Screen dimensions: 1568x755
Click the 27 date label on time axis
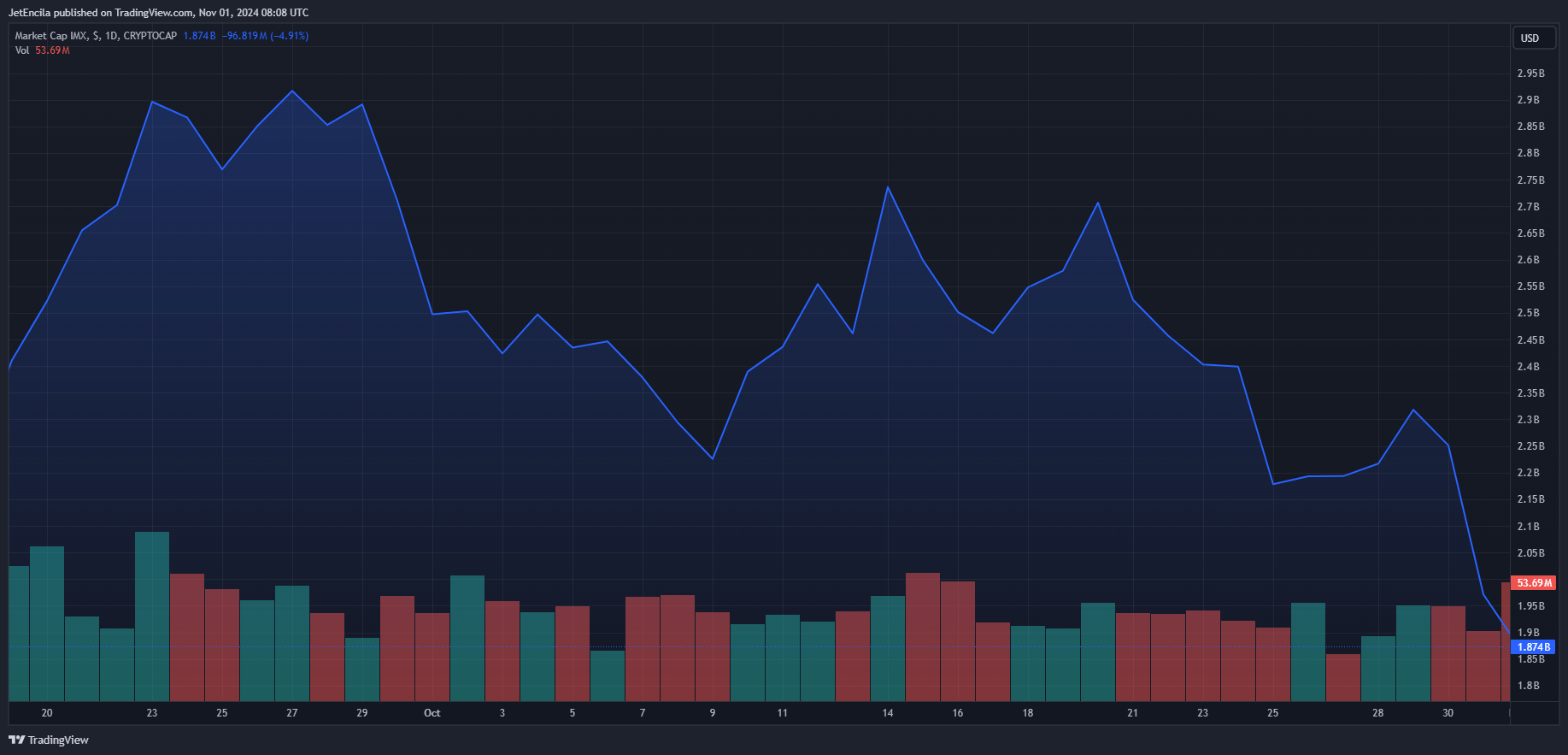[x=292, y=713]
